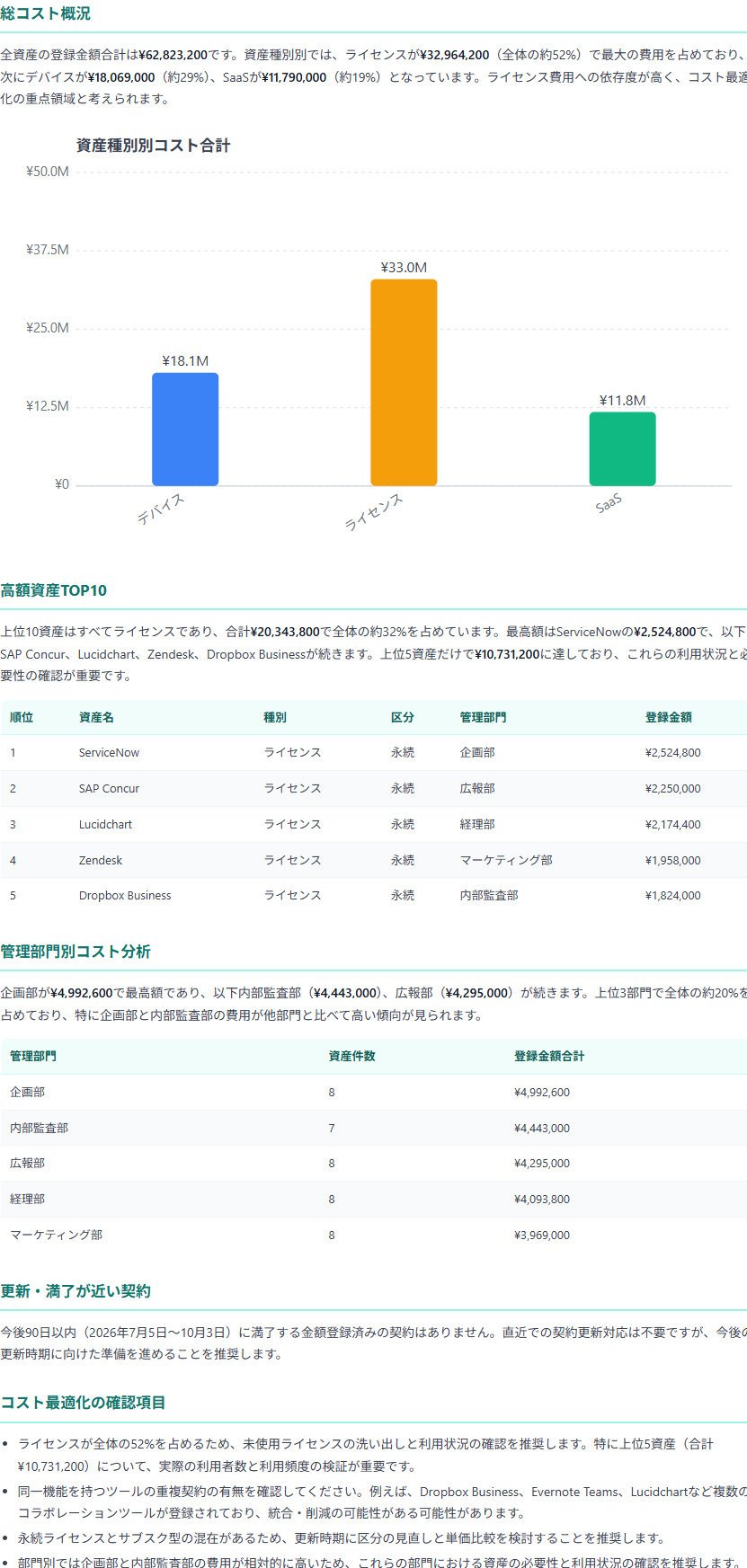
Task: Select the コスト最適化の確認項目 heading
Action: coord(83,1403)
